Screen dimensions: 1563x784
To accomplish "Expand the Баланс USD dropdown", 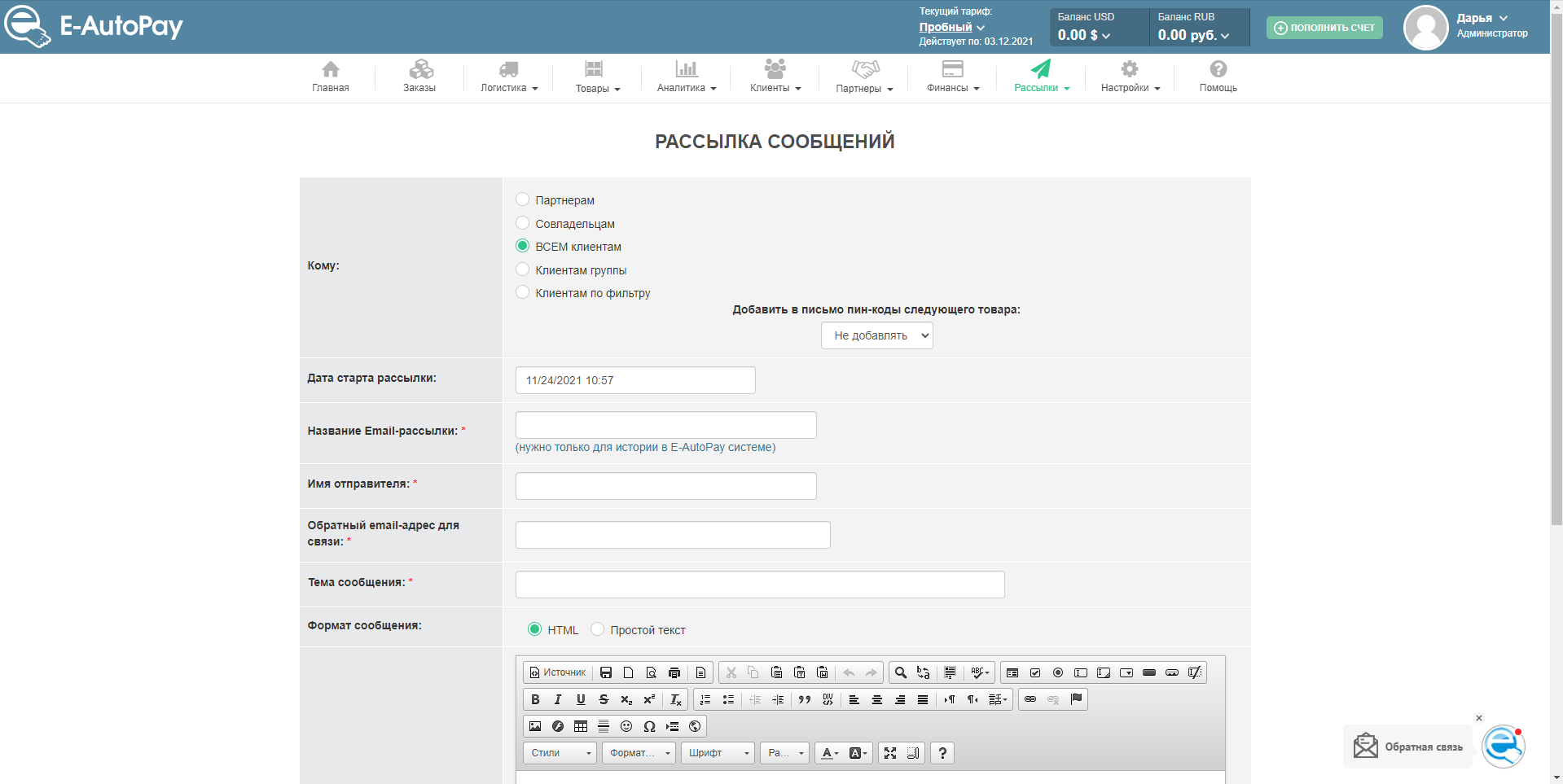I will (x=1083, y=35).
